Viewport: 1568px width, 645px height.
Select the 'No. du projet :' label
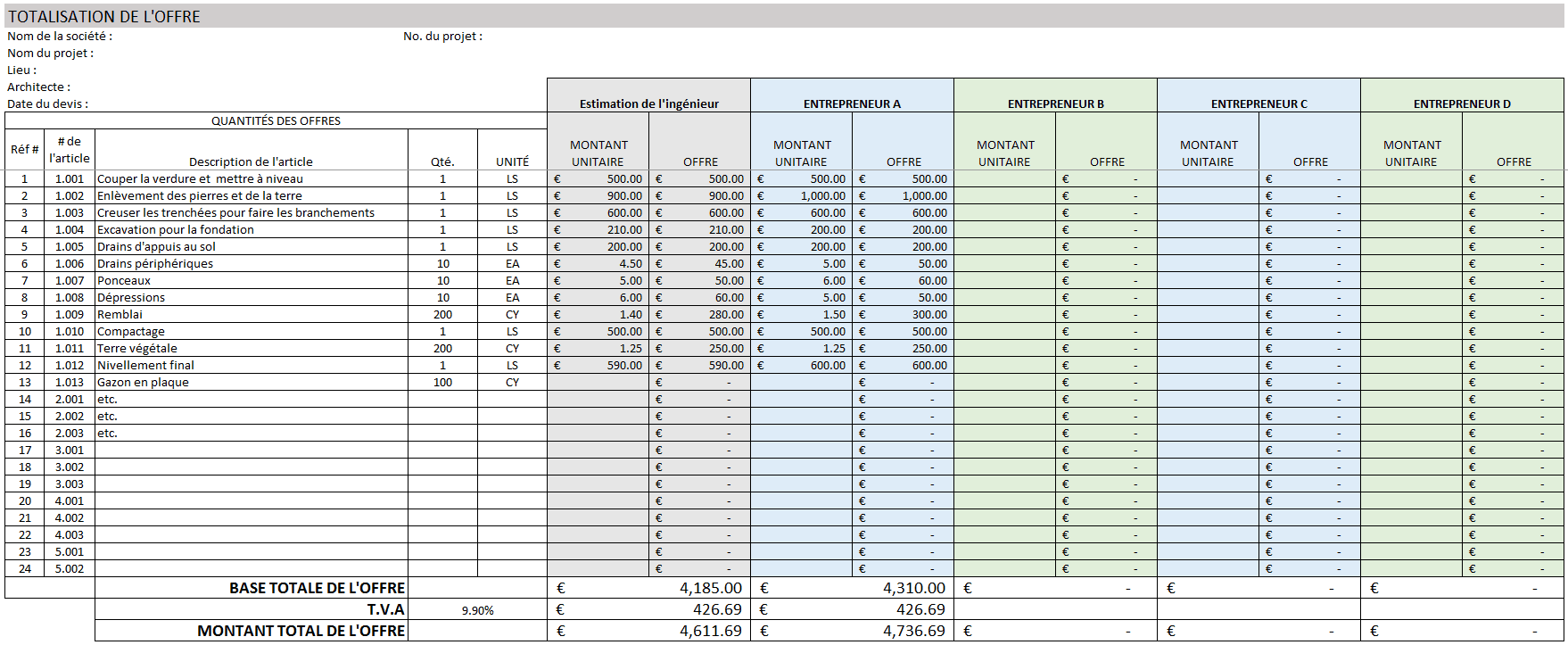tap(442, 37)
